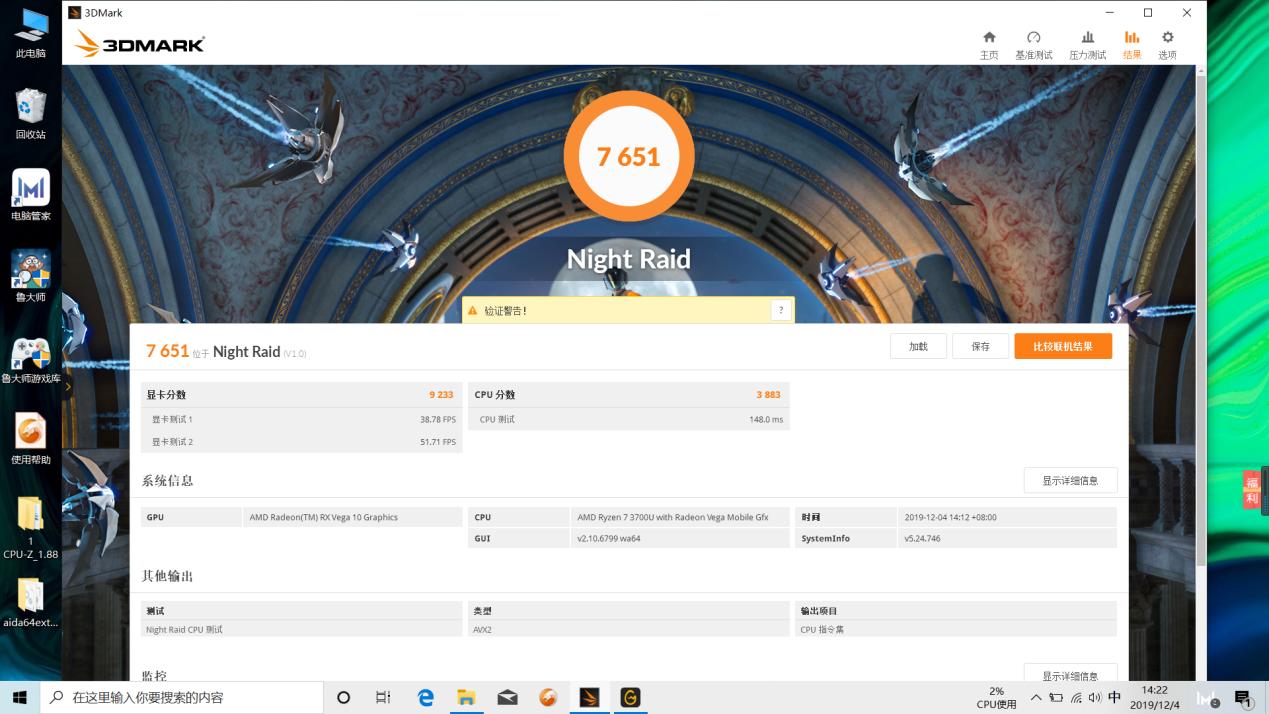Select CPU name AMD Ryzen 7 3700U

(x=672, y=518)
